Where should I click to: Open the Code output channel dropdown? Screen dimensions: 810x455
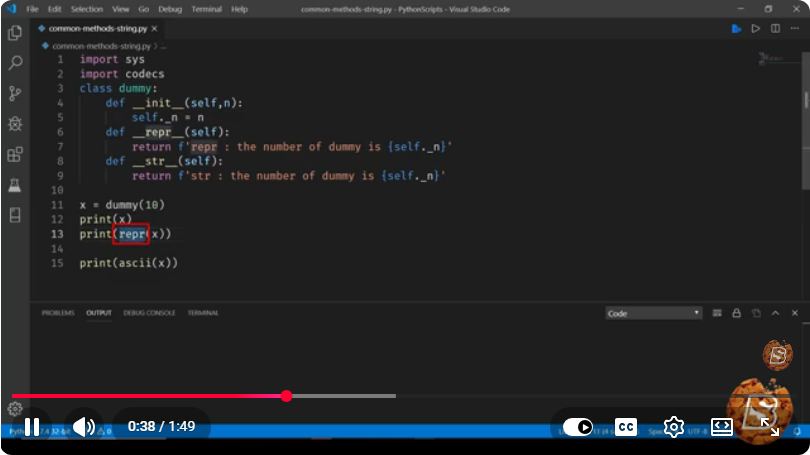click(x=653, y=313)
